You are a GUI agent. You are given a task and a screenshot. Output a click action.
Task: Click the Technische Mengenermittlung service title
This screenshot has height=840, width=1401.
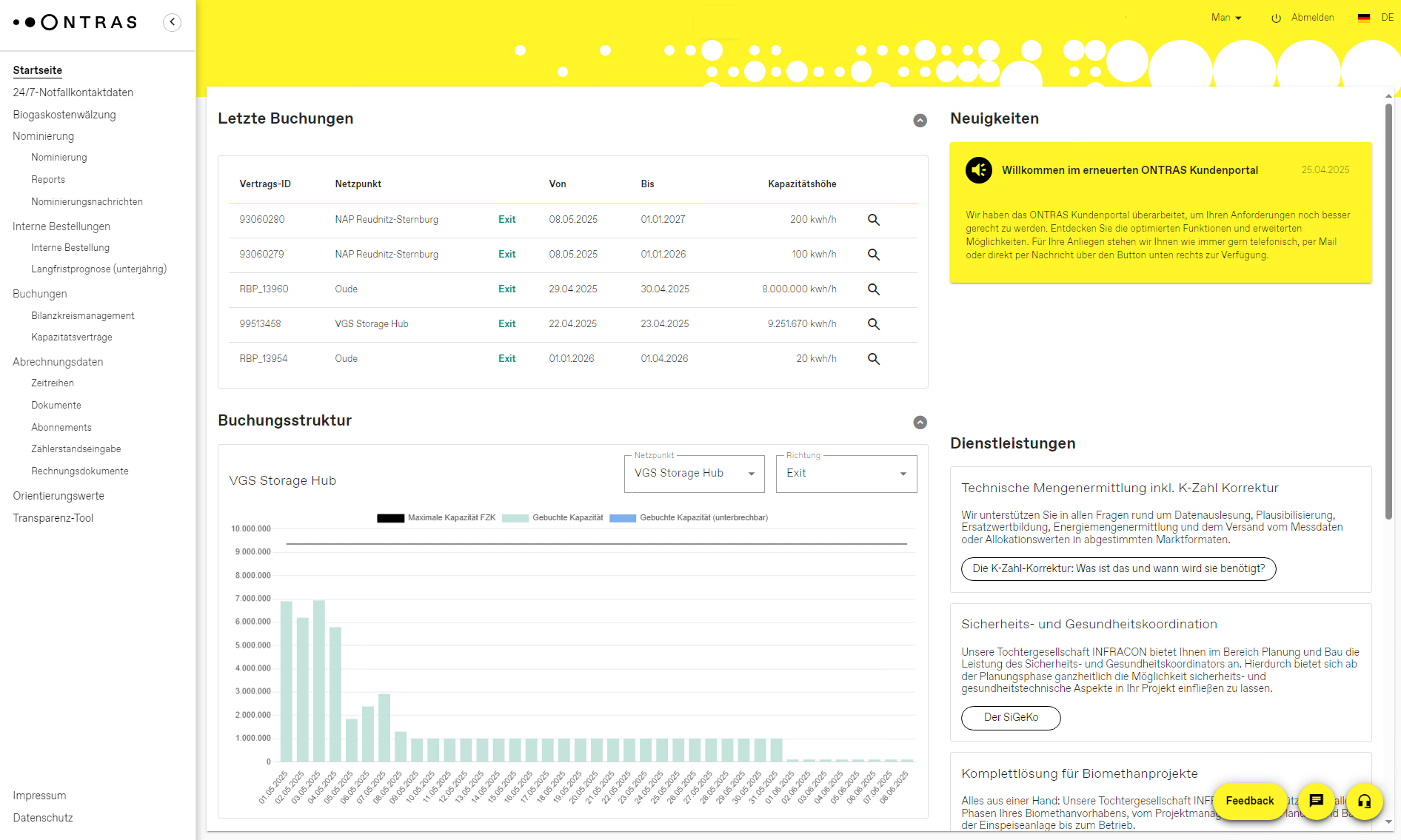pos(1120,488)
